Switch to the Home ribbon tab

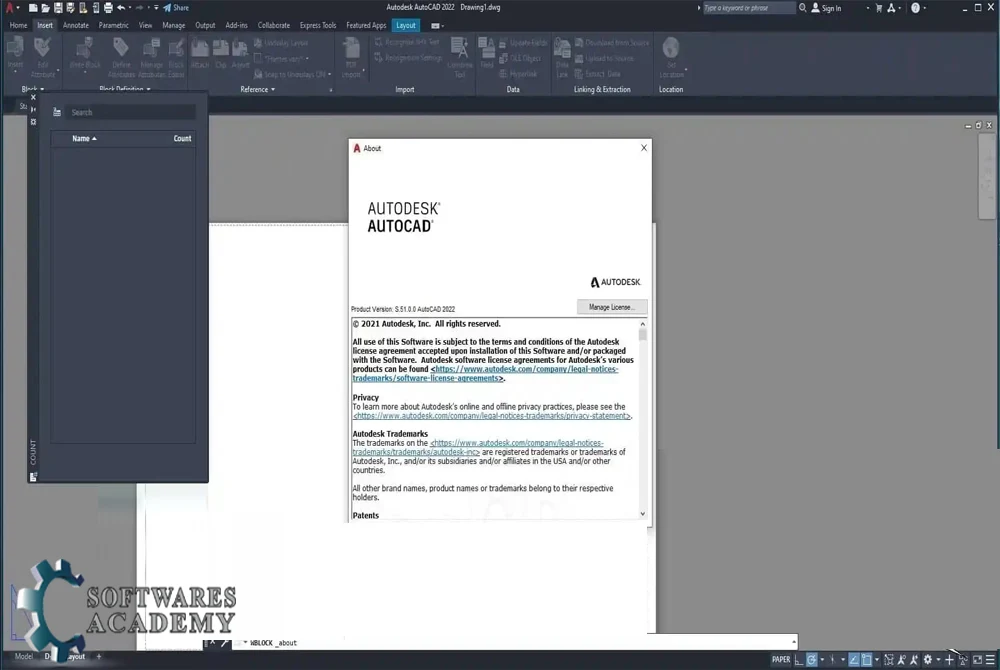point(18,25)
